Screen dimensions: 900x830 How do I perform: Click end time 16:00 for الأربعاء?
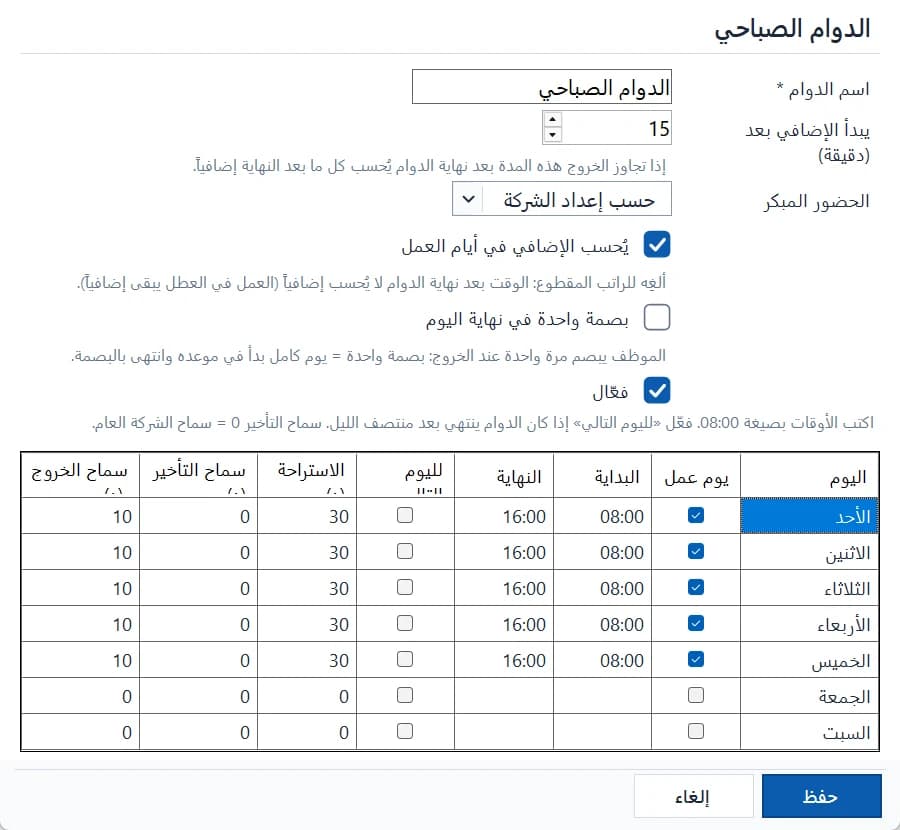tap(504, 623)
